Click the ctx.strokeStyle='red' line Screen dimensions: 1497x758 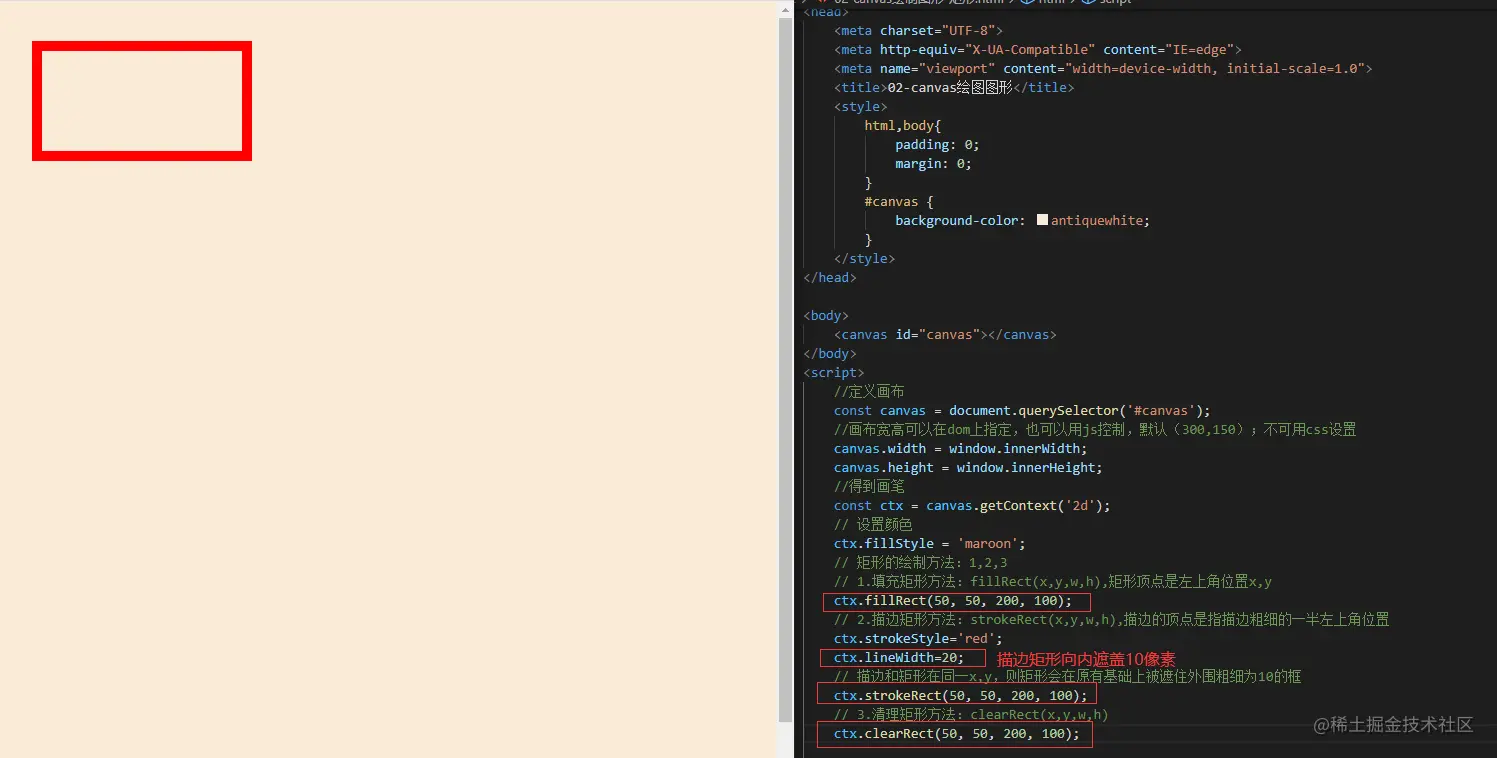[x=918, y=638]
